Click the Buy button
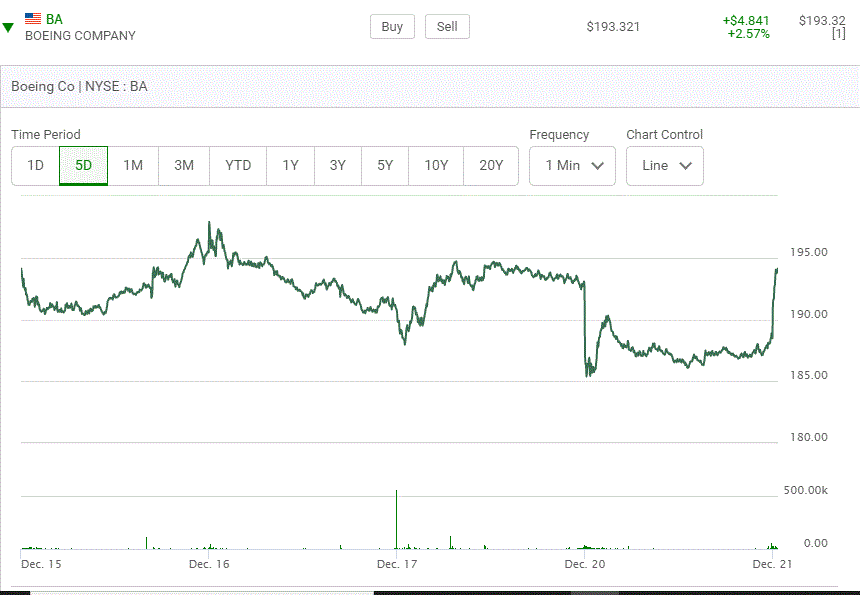This screenshot has width=860, height=595. point(392,27)
